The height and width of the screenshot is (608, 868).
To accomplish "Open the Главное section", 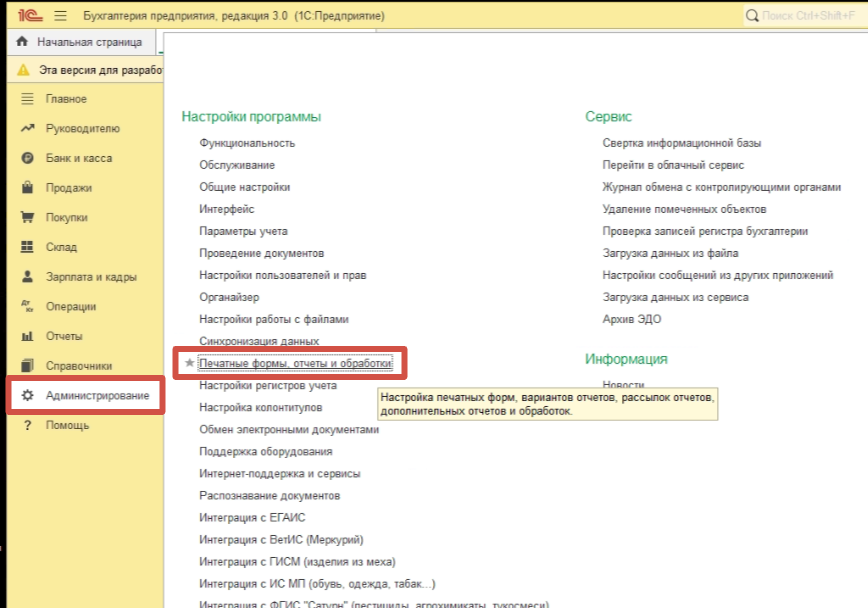I will click(x=66, y=99).
